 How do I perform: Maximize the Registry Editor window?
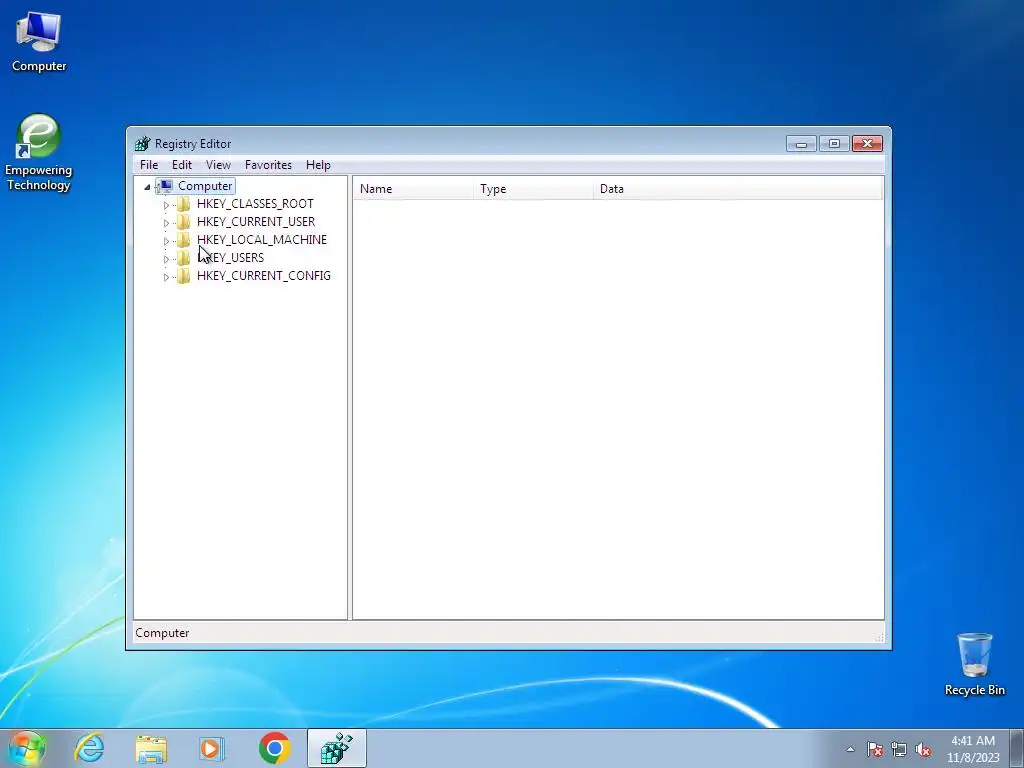pos(834,144)
